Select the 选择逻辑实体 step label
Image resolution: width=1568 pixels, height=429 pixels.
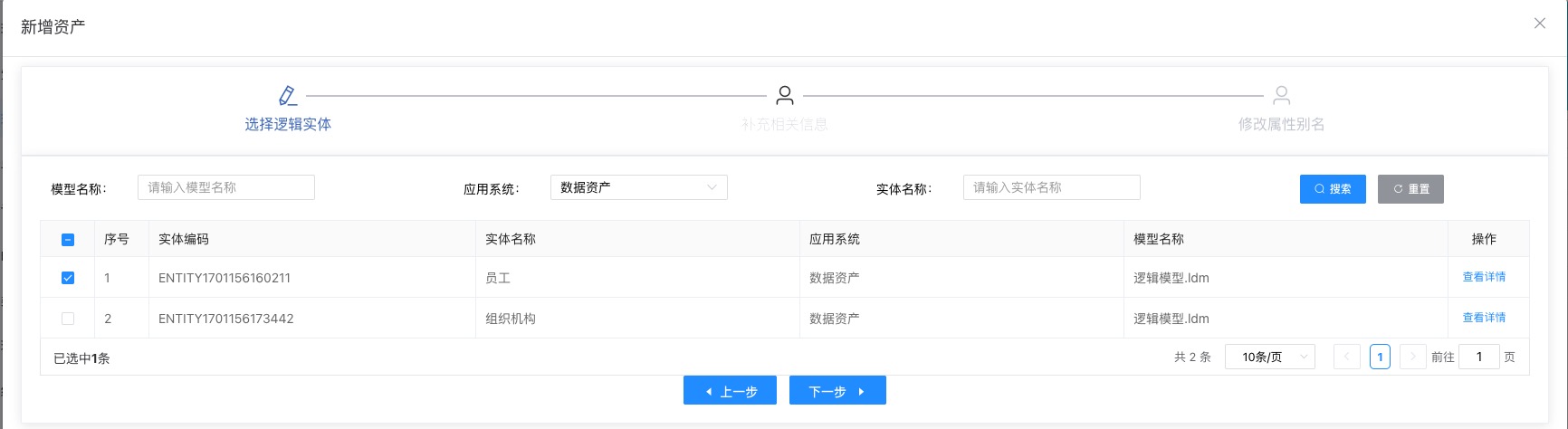click(x=288, y=124)
